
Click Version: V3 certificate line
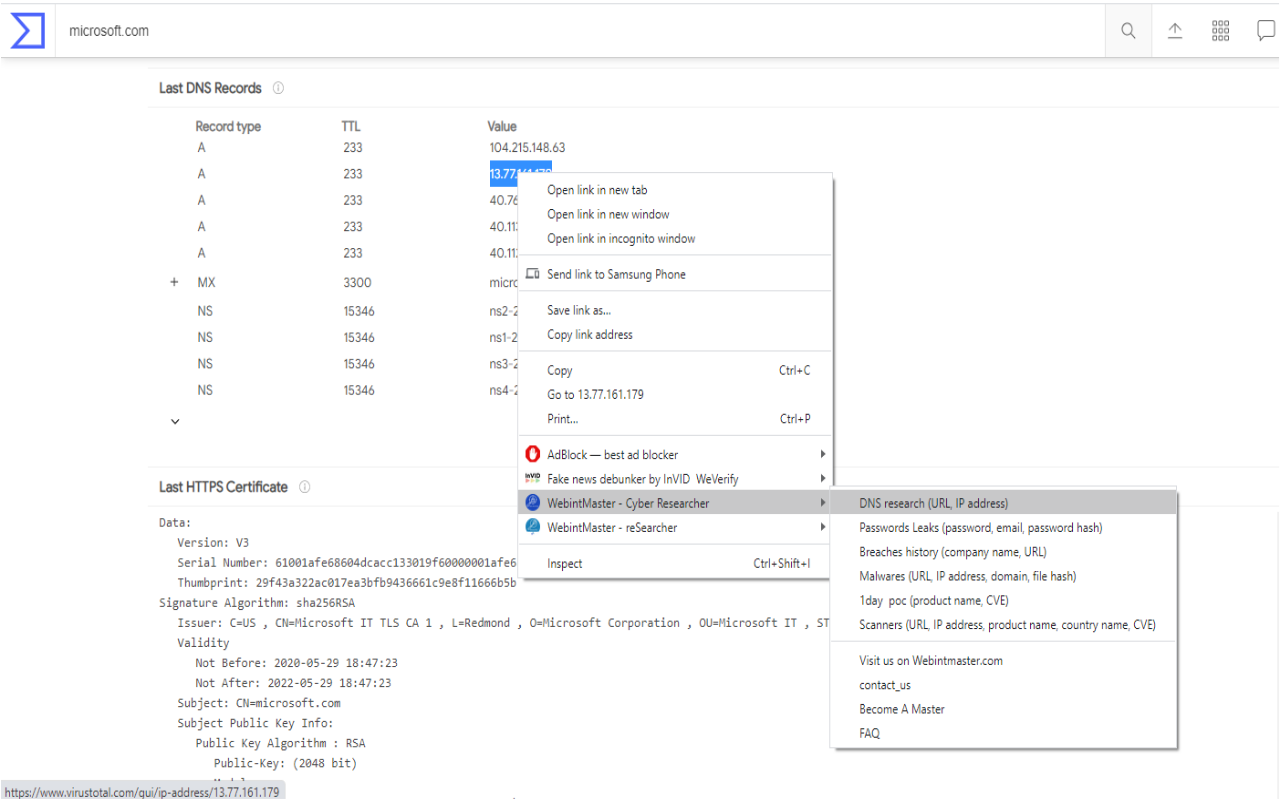pos(213,543)
